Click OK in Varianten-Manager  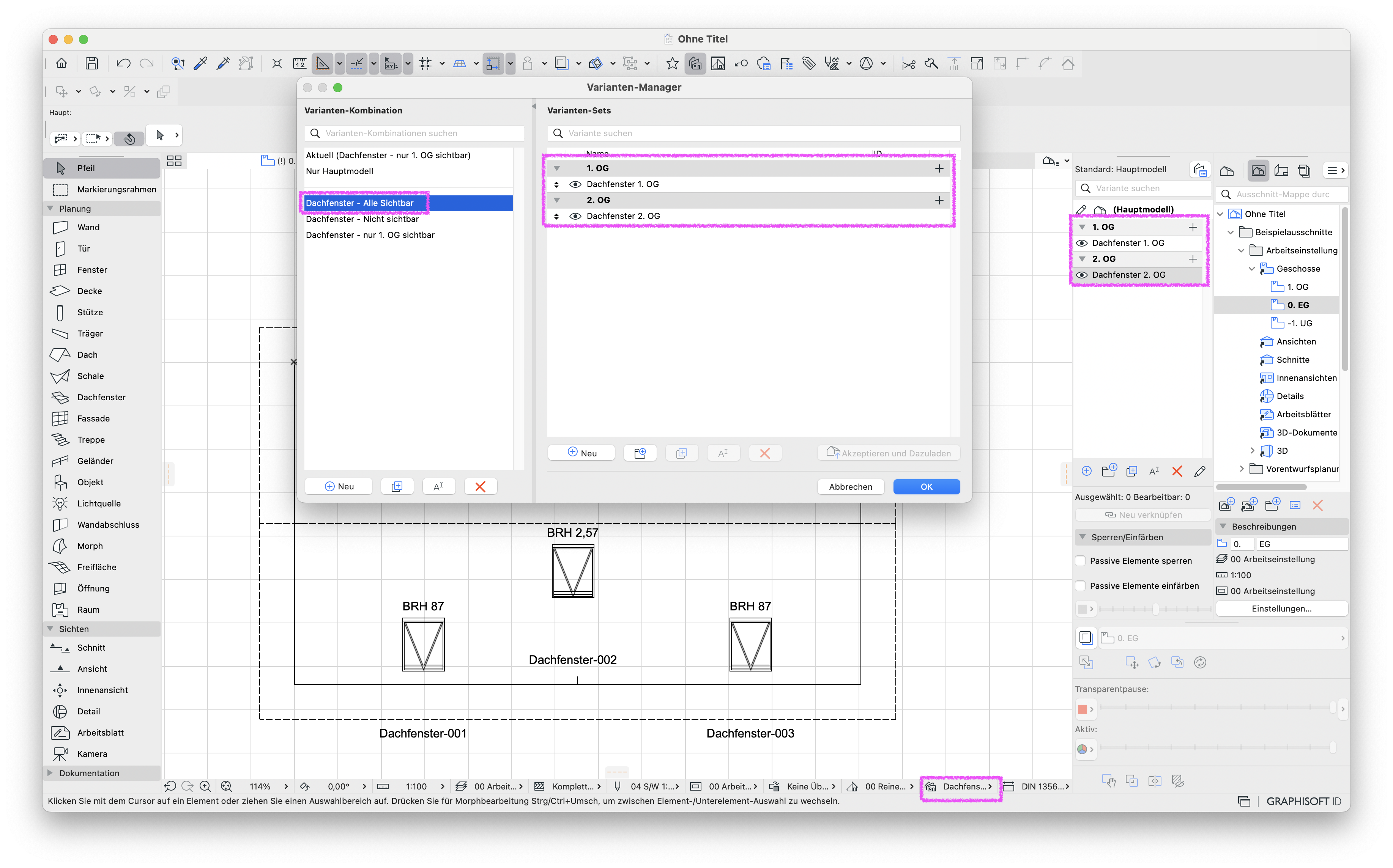[x=926, y=487]
